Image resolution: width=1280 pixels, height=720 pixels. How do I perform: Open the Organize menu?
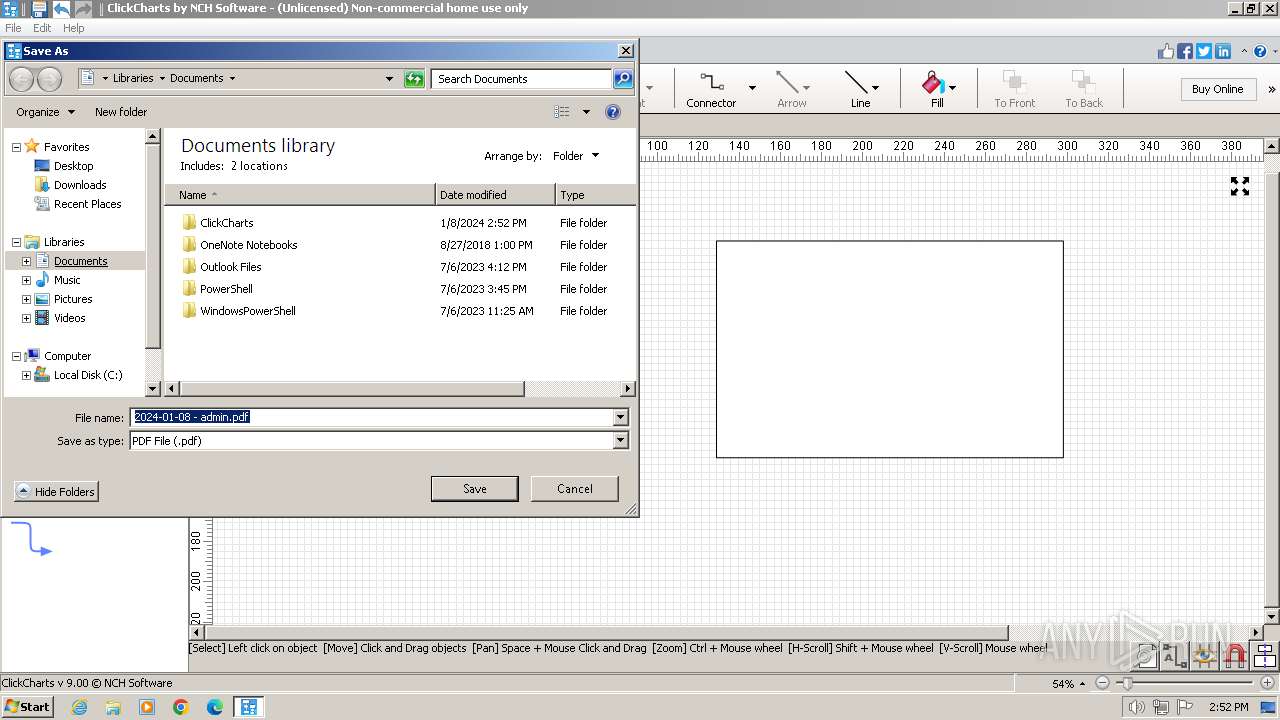[45, 112]
